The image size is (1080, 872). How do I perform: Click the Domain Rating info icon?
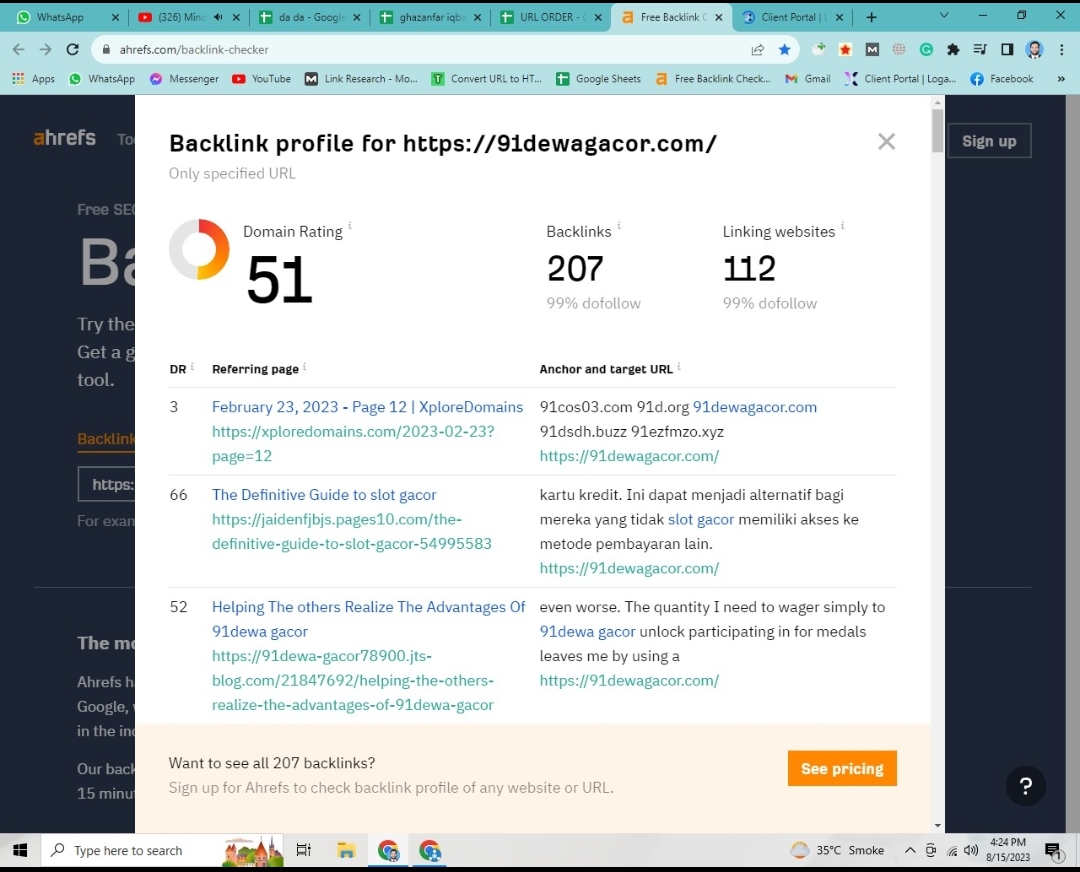pos(350,227)
